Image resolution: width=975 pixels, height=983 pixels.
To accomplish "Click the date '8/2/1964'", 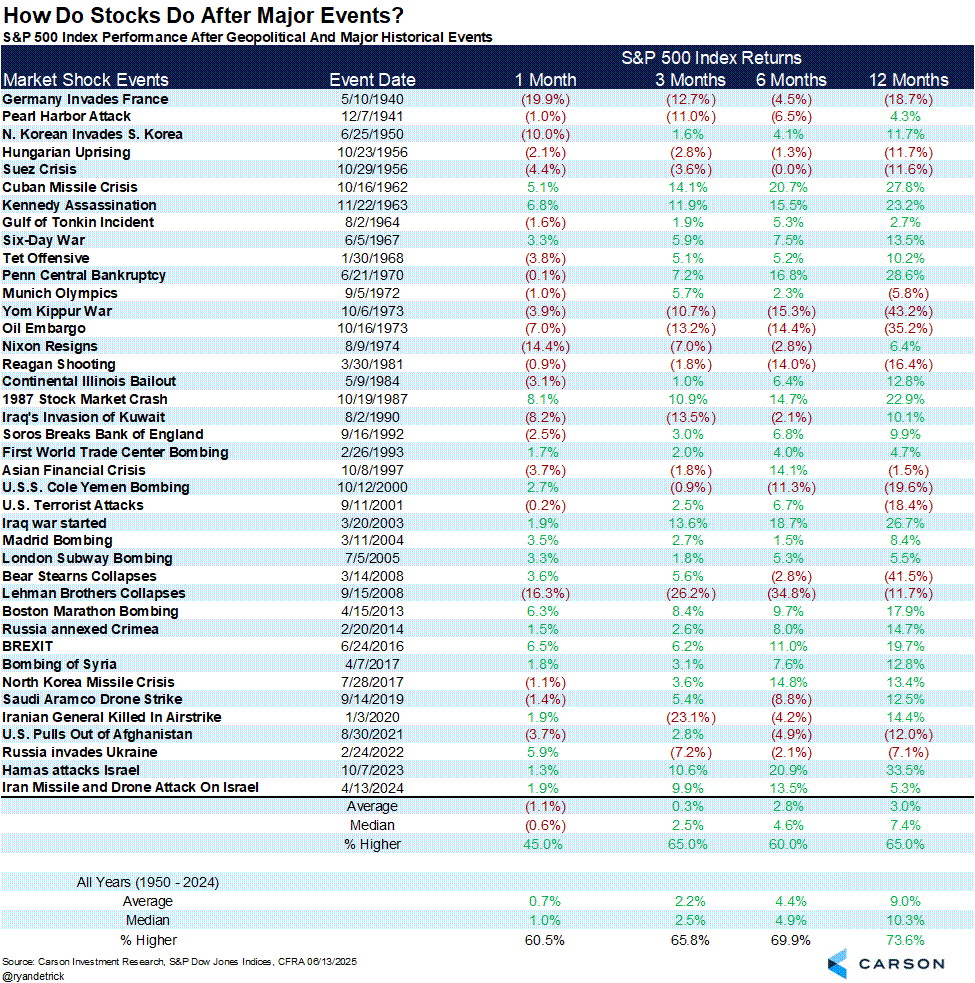I will 372,223.
